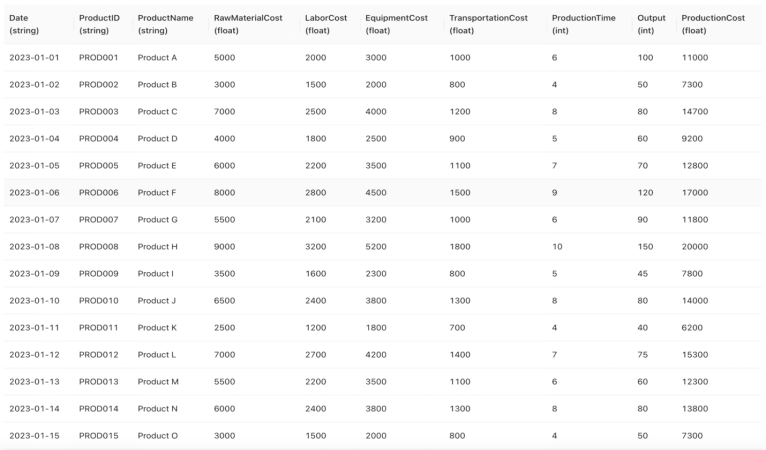The image size is (766, 450).
Task: Click the ProductionTime column header
Action: pos(584,24)
